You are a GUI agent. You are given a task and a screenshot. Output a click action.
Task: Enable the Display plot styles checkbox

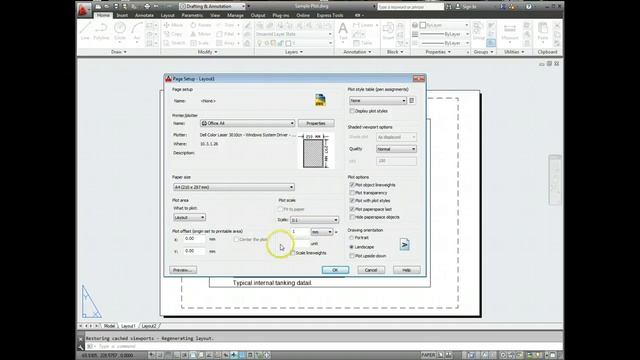352,111
